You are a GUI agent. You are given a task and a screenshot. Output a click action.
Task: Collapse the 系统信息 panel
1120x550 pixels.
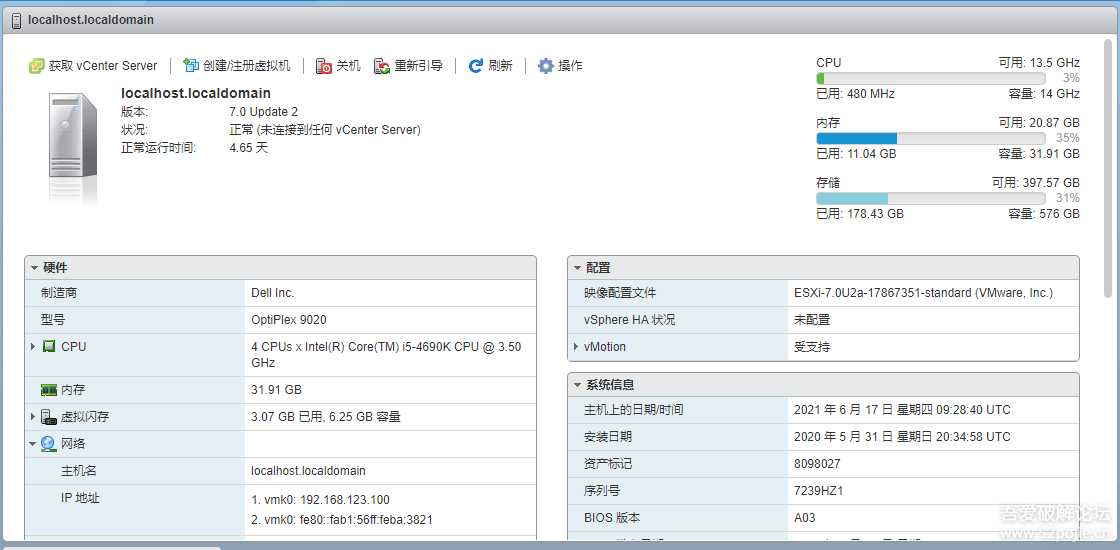(x=577, y=385)
